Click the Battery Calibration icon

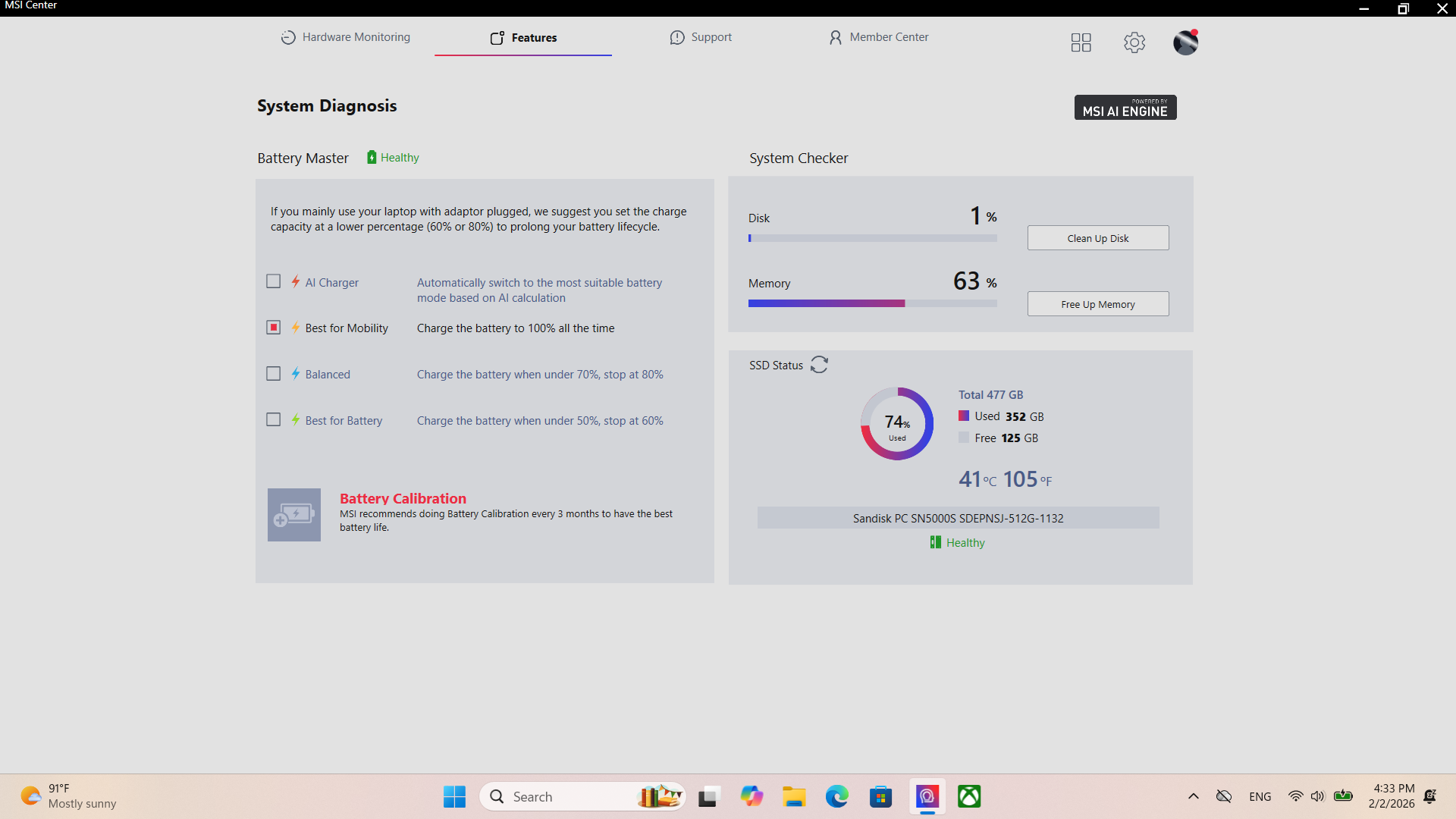pyautogui.click(x=294, y=515)
